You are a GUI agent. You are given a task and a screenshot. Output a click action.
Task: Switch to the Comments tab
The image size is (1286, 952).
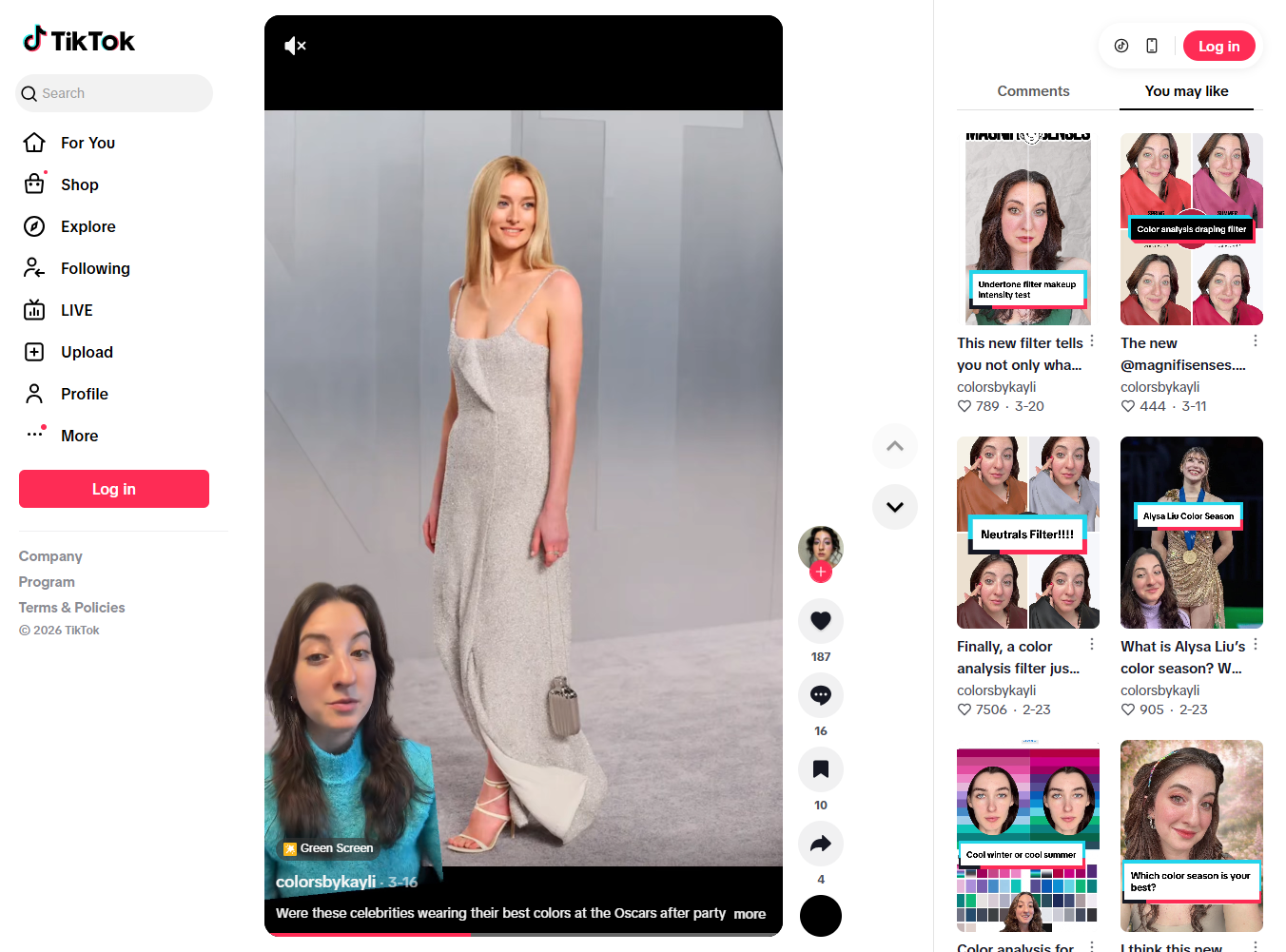(1033, 91)
